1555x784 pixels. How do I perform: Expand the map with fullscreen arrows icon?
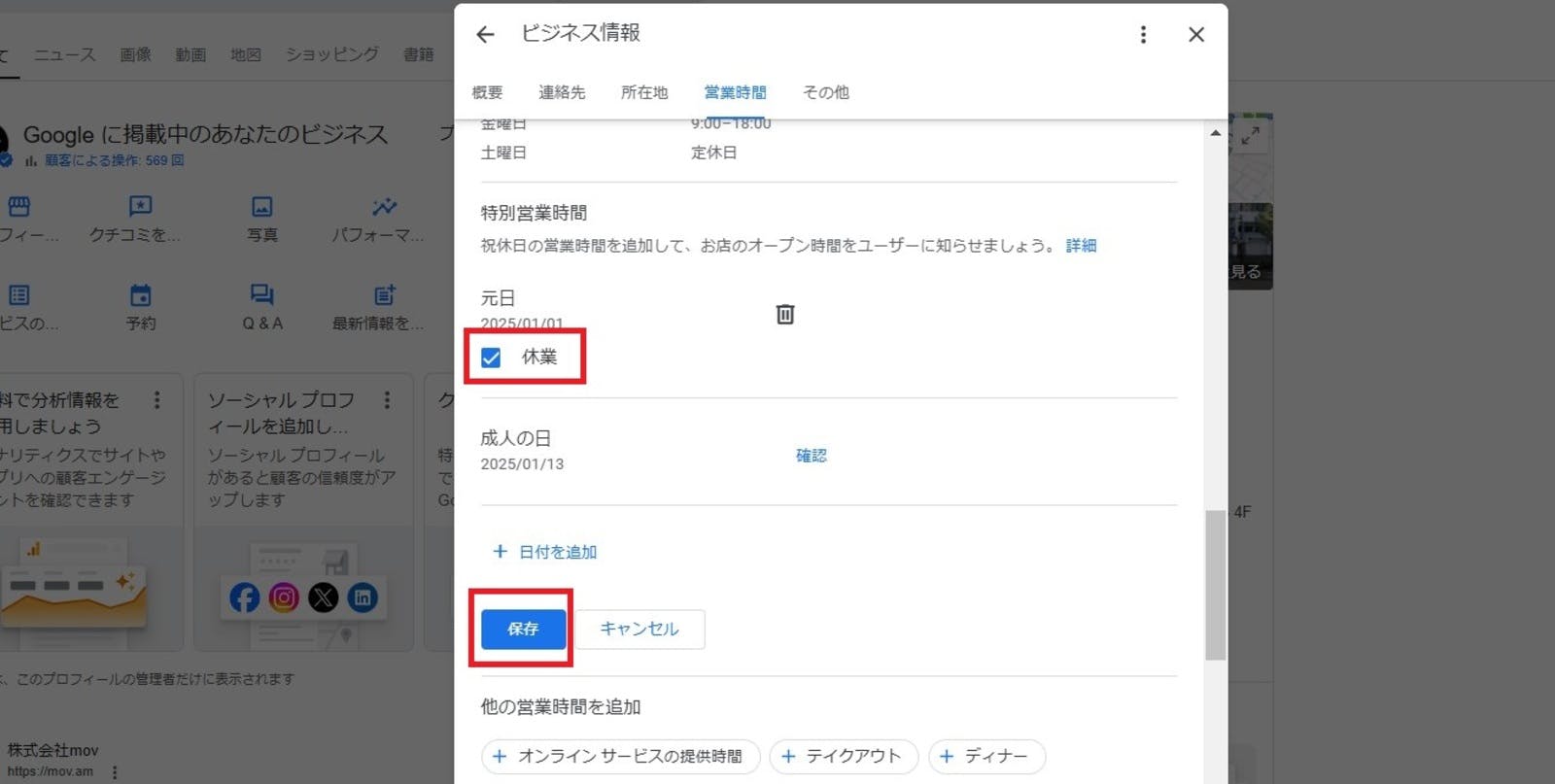(1251, 136)
